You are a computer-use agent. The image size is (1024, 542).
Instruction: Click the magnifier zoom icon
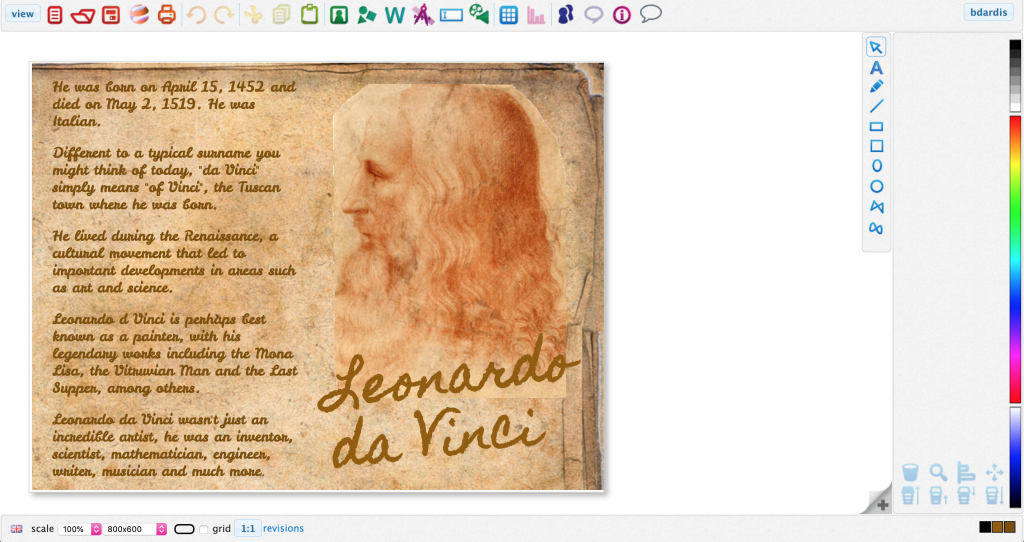coord(938,471)
